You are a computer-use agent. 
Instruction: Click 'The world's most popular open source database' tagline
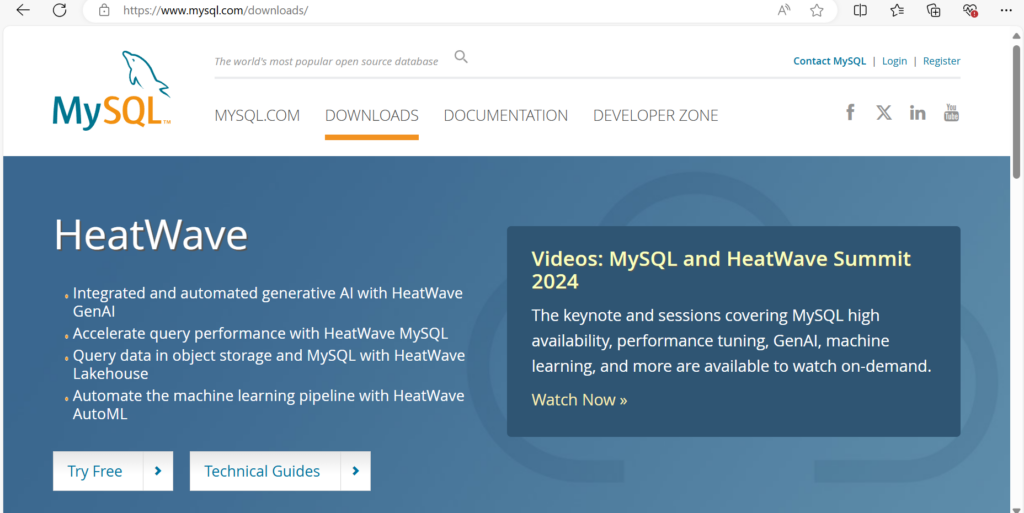(327, 61)
